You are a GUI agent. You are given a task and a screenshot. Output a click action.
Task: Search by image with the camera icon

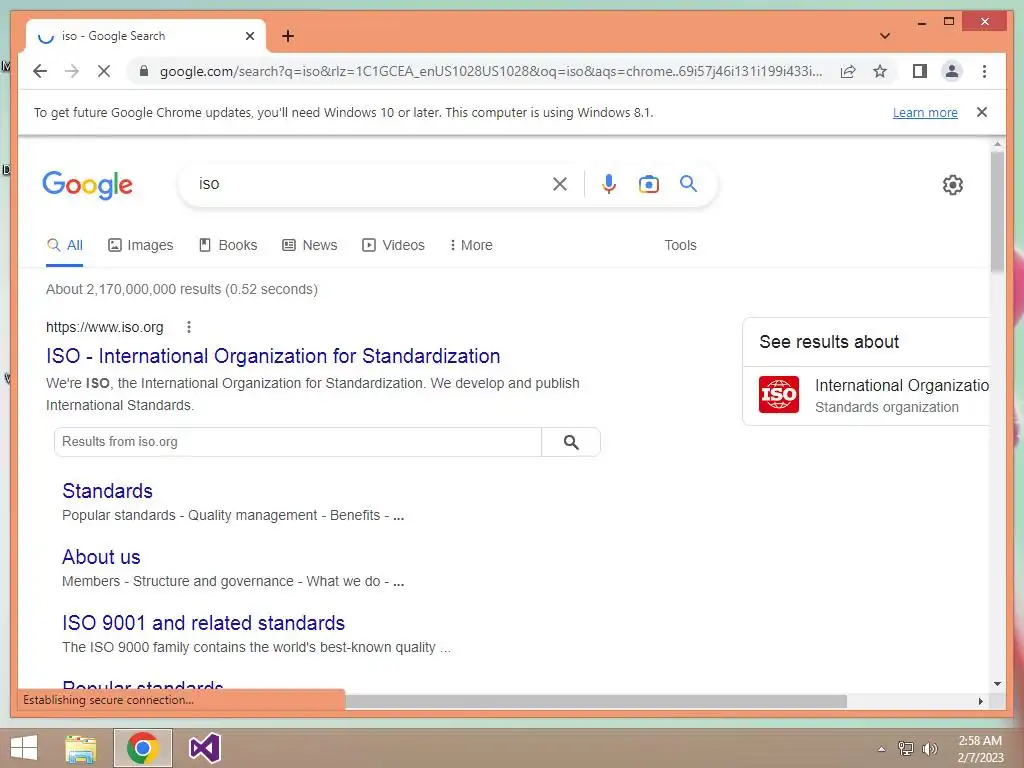pyautogui.click(x=648, y=184)
